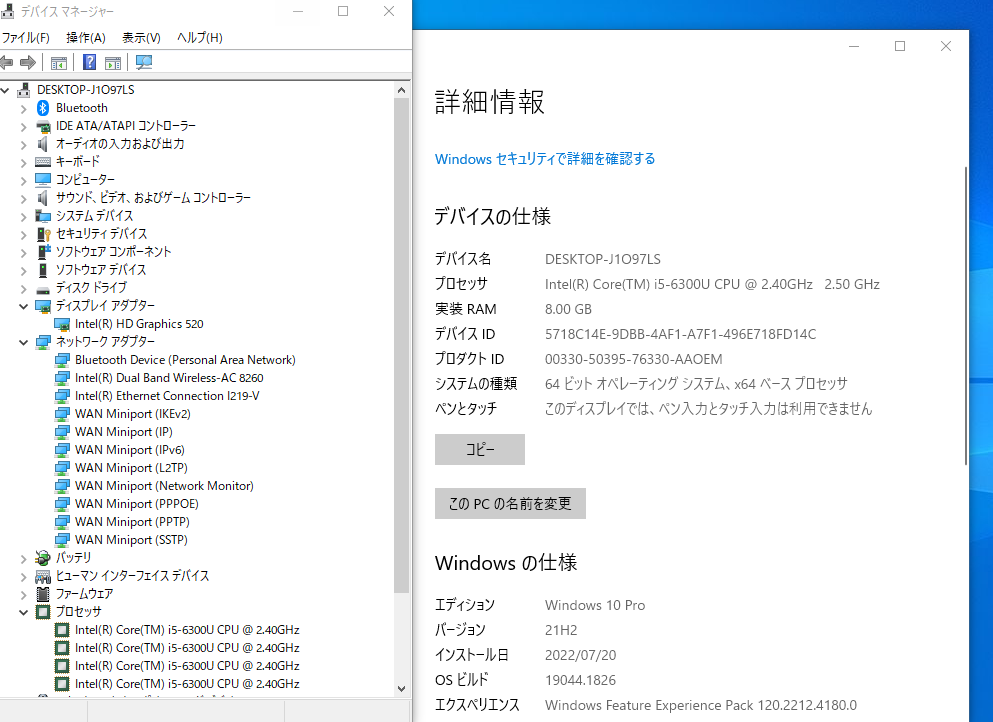The width and height of the screenshot is (993, 722).
Task: Click the DESKTOP-J1O97LS computer root icon
Action: pos(23,90)
